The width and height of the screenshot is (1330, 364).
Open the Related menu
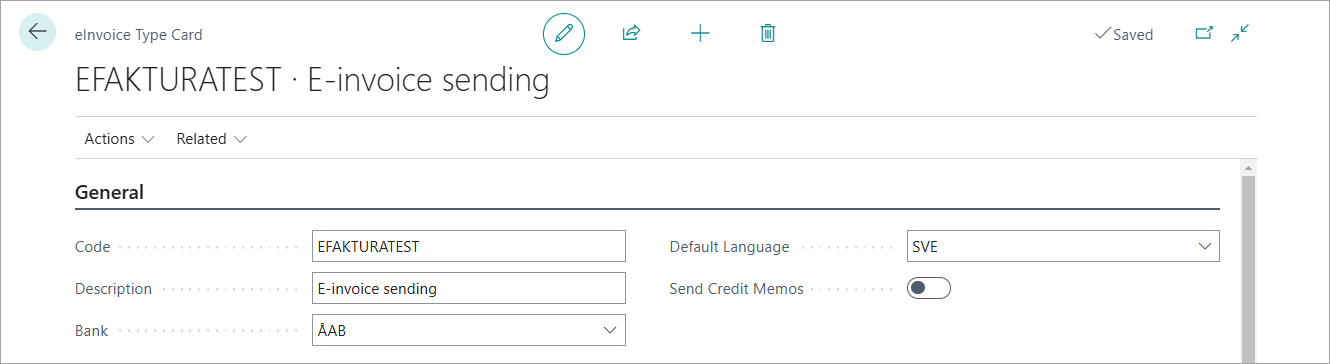pyautogui.click(x=211, y=139)
